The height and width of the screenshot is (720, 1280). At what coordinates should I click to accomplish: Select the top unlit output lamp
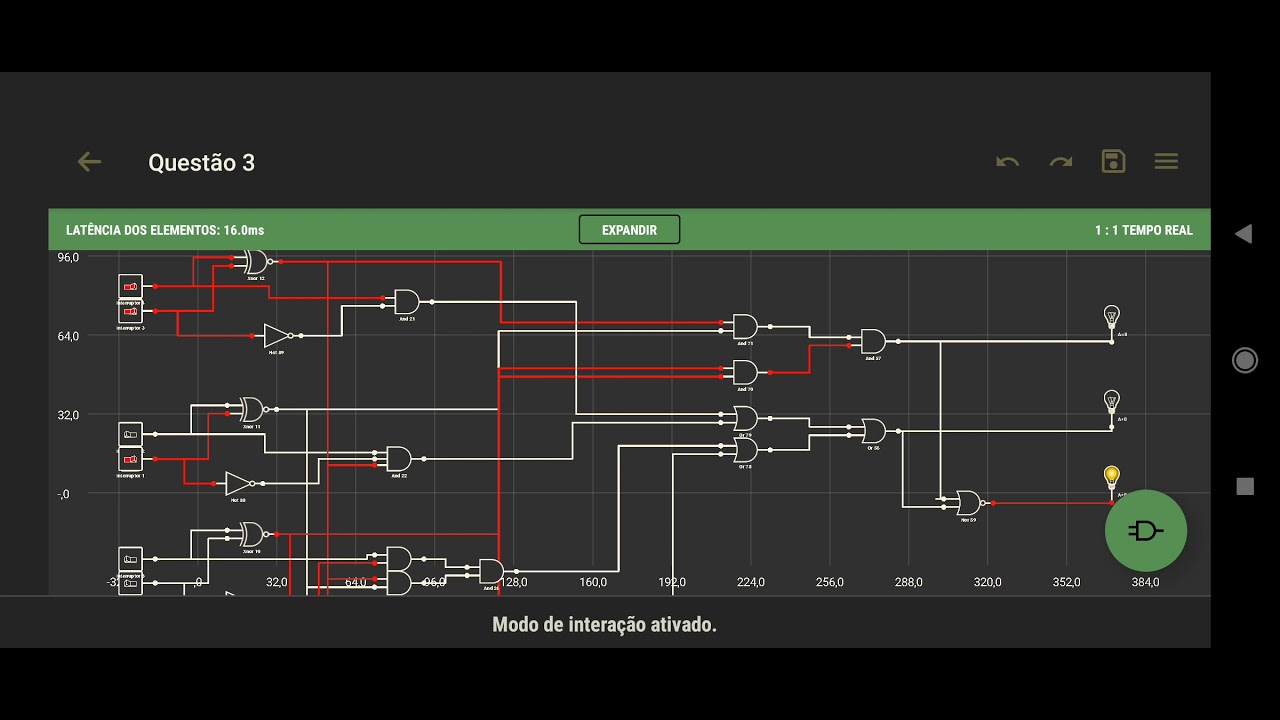(x=1111, y=318)
